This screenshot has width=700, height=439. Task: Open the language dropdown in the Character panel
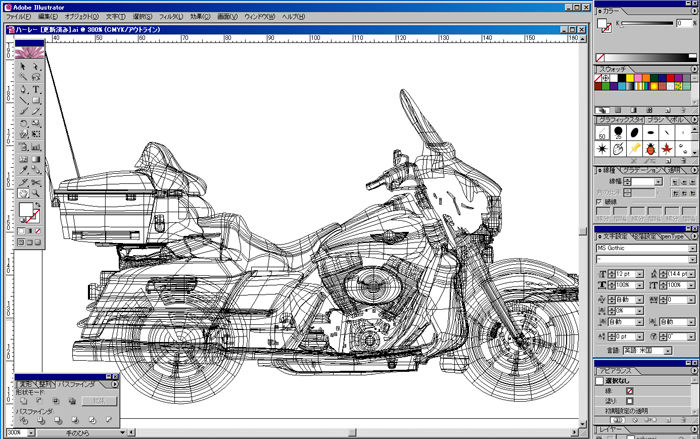click(x=667, y=351)
